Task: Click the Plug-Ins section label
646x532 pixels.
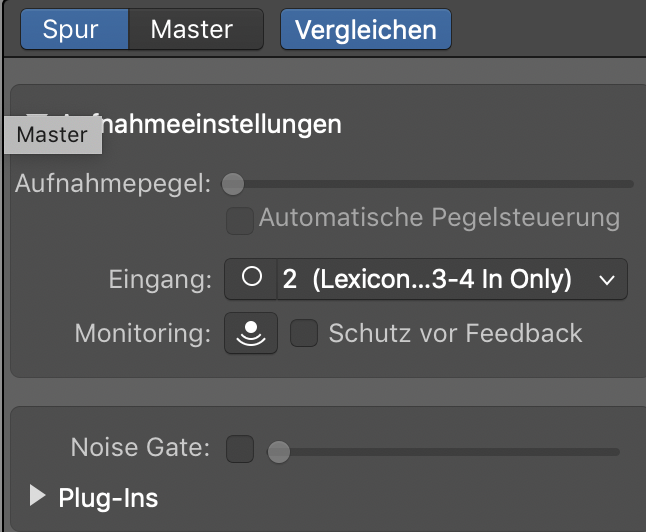Action: point(108,497)
